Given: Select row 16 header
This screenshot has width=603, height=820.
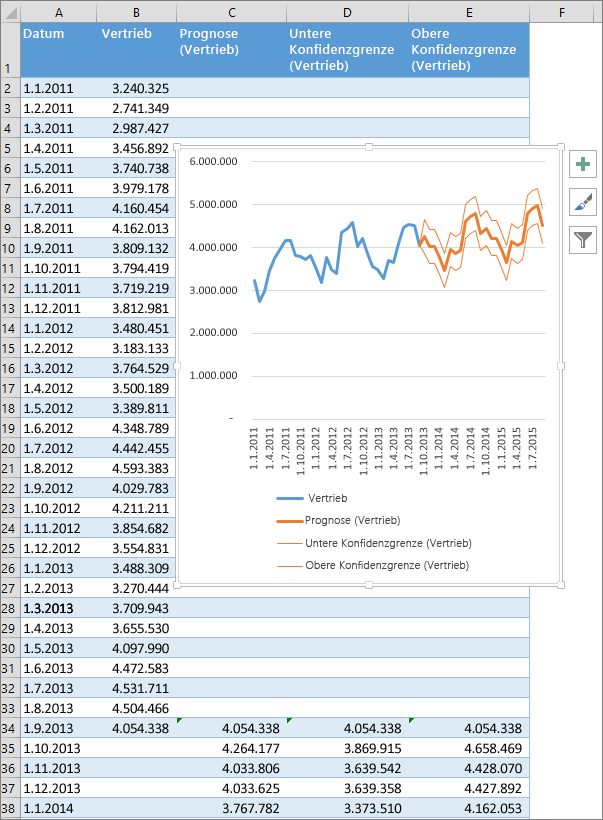Looking at the screenshot, I should click(10, 369).
